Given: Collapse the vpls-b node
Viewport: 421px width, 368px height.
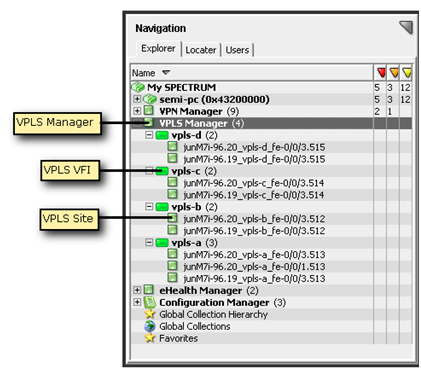Looking at the screenshot, I should pyautogui.click(x=149, y=207).
